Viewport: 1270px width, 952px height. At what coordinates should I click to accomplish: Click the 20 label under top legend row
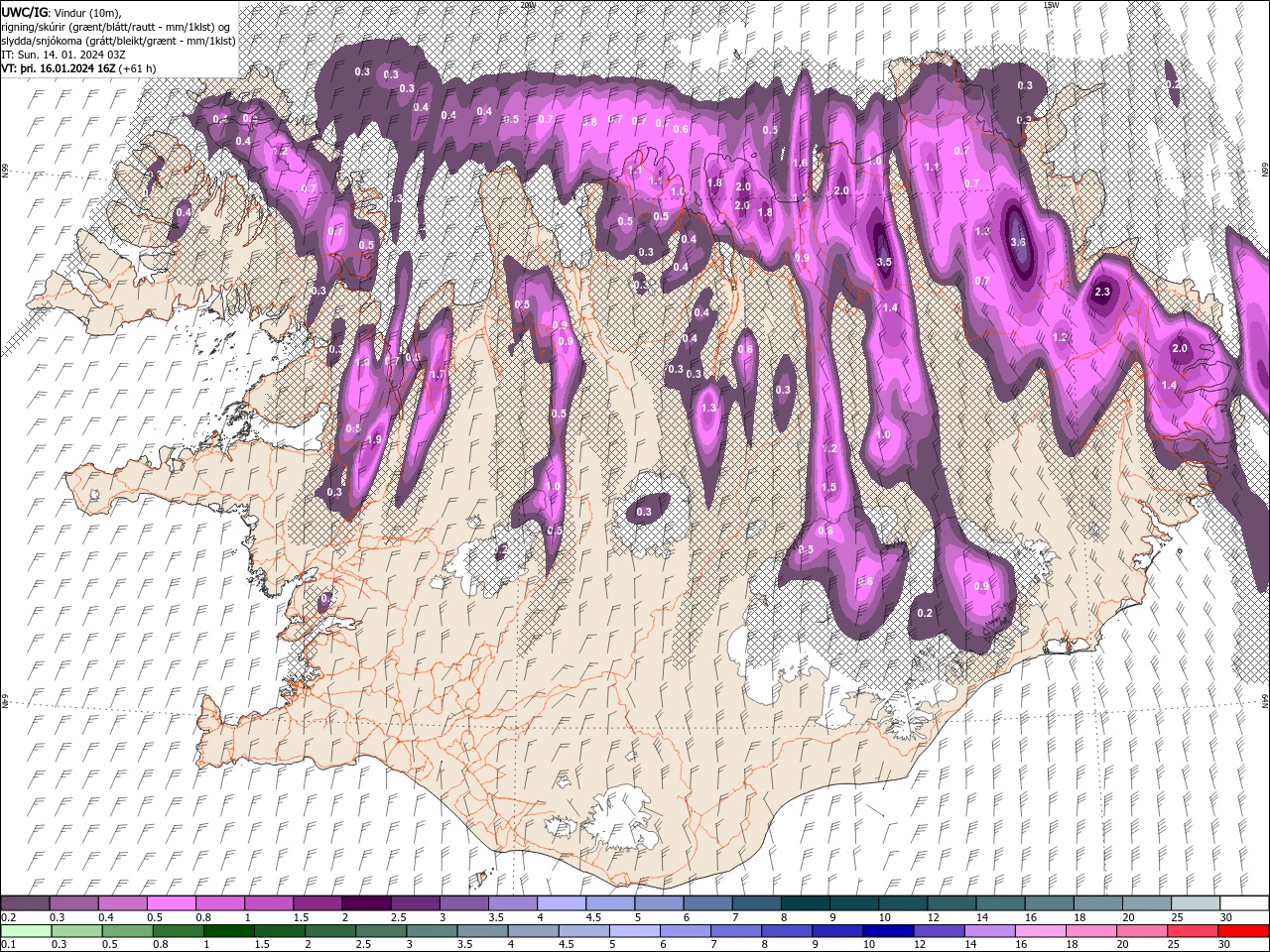coord(1127,917)
